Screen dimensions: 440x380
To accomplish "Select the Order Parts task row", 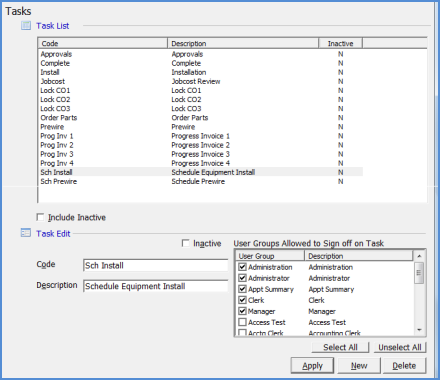I will tap(201, 118).
